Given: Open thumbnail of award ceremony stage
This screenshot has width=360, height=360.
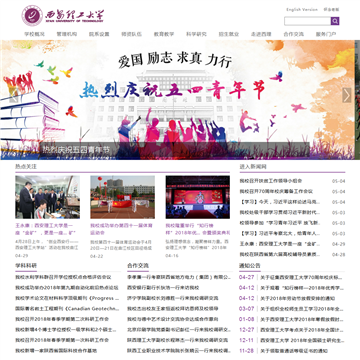Looking at the screenshot, I should [x=198, y=197].
